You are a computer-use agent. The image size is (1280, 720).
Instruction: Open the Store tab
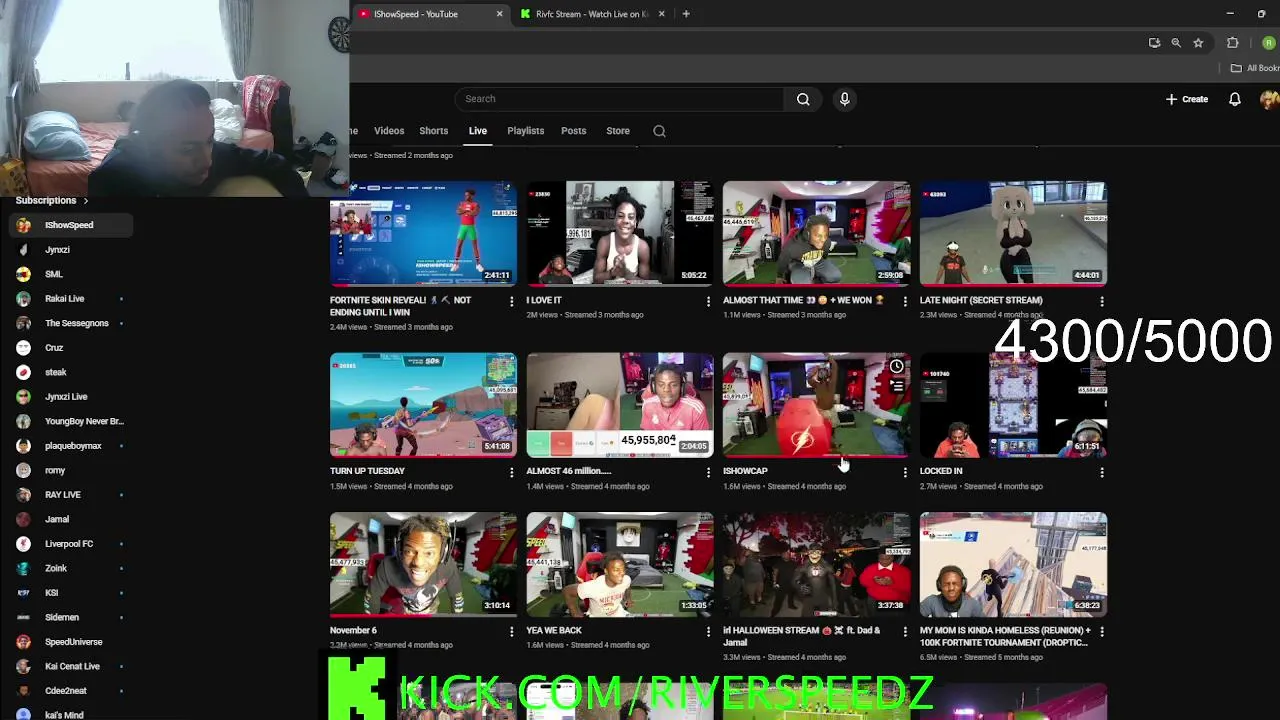618,131
